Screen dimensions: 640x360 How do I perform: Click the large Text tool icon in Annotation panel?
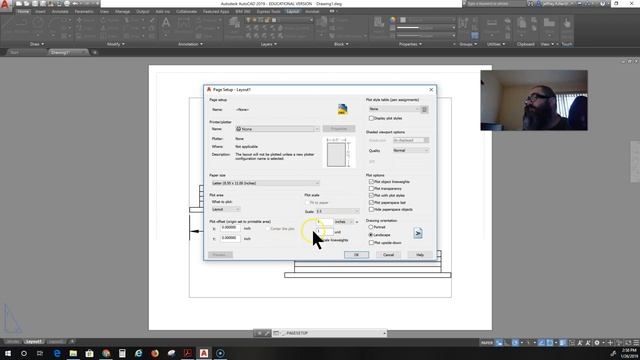click(x=166, y=23)
